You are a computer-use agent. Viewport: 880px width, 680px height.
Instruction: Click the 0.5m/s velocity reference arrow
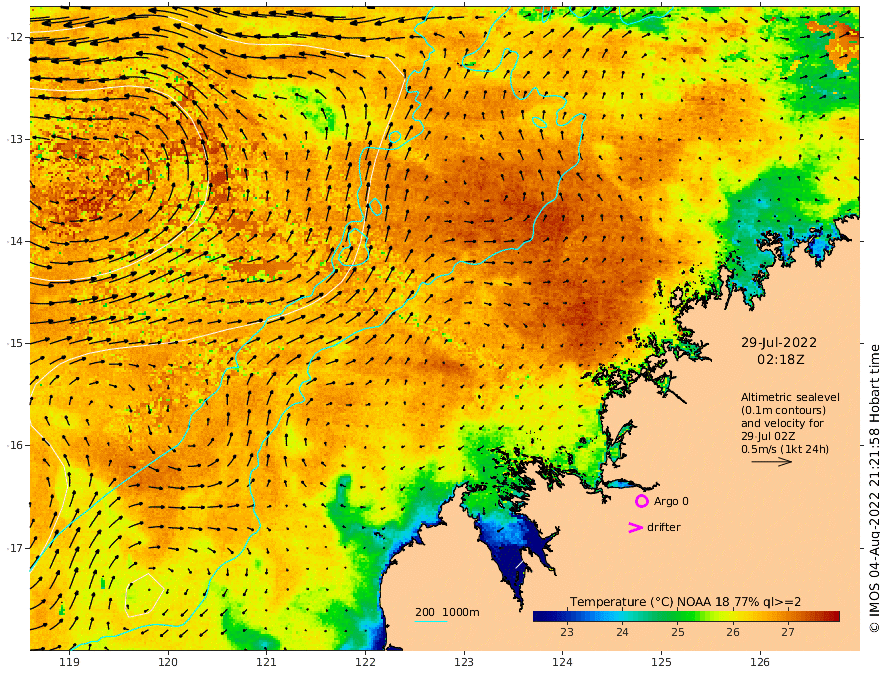(x=772, y=462)
